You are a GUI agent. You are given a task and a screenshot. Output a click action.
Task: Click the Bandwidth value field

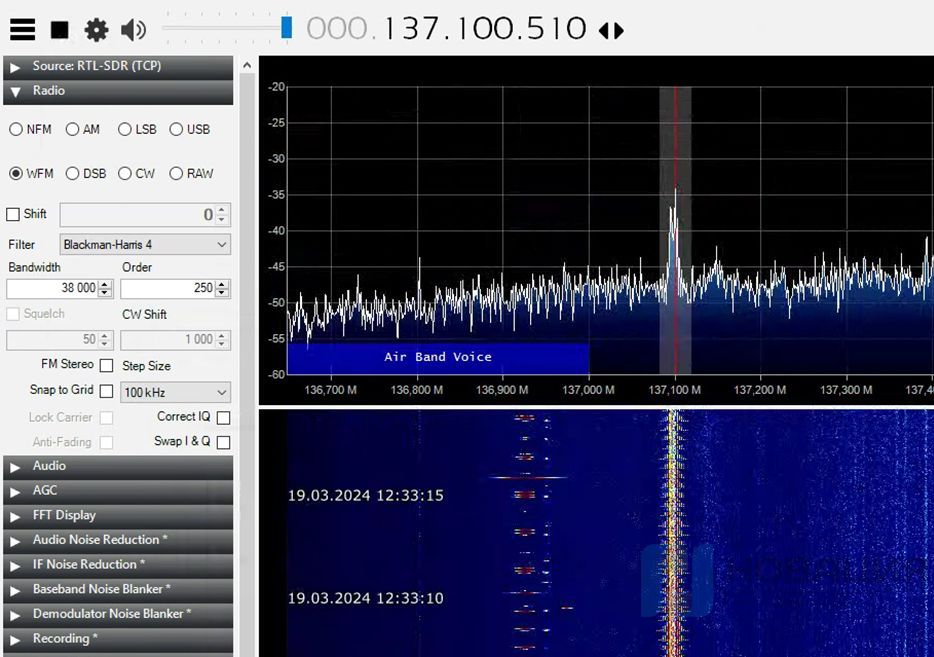50,288
